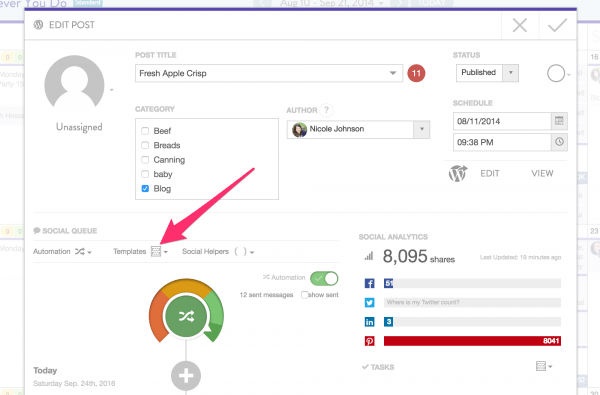Check the show sent checkbox
The image size is (600, 395).
click(x=305, y=295)
